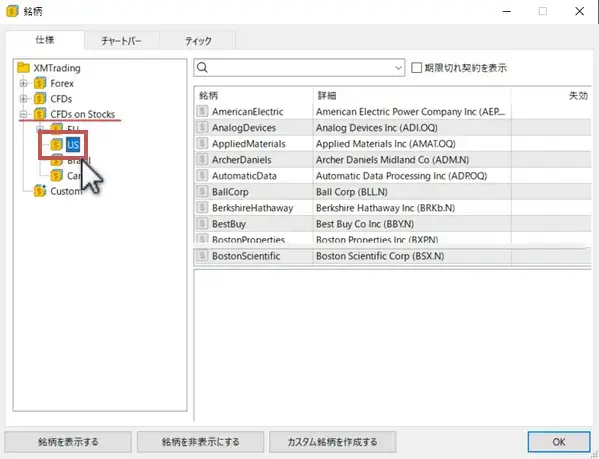This screenshot has height=459, width=599.
Task: Open the 仕様 tab
Action: point(45,40)
